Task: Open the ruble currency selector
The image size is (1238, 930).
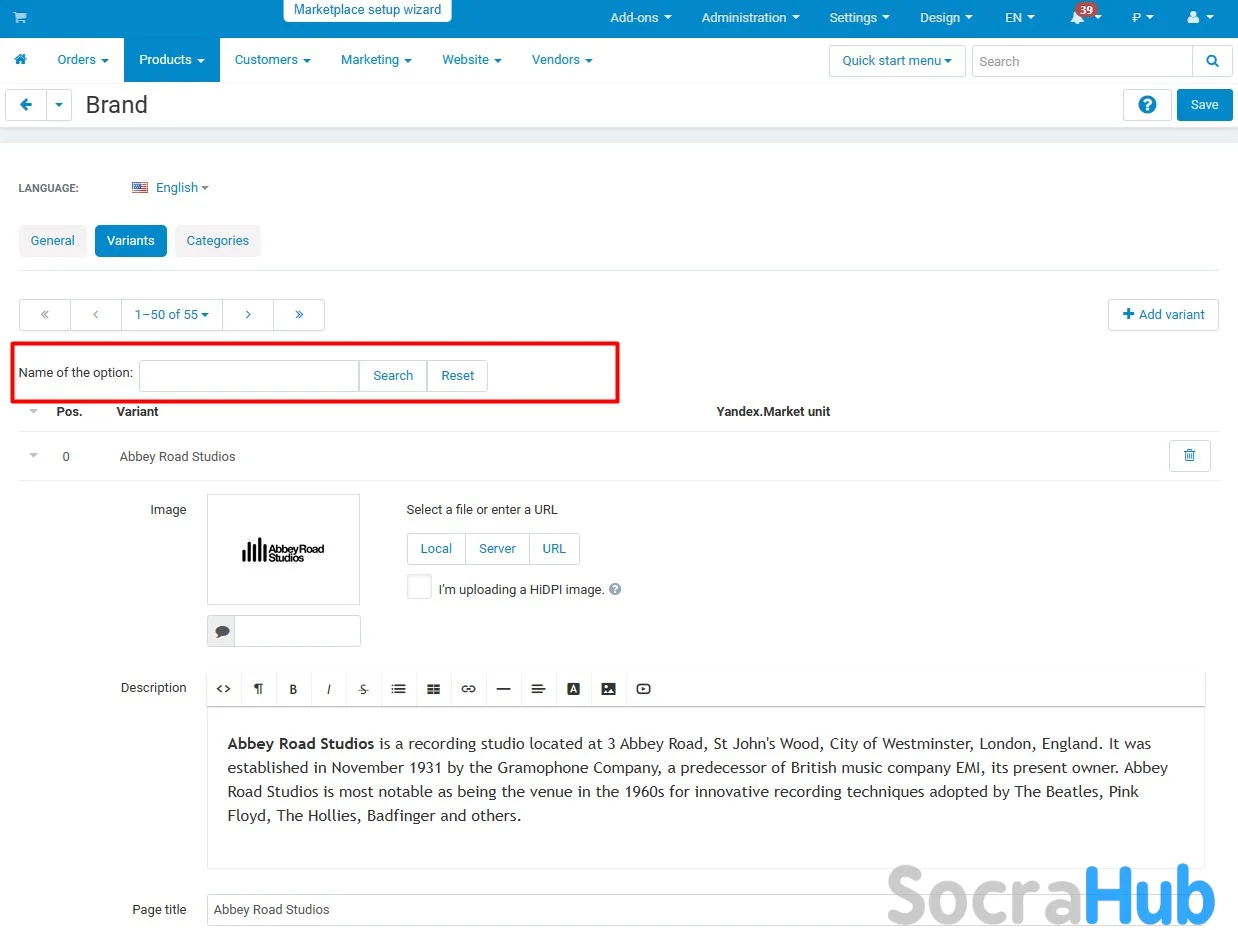Action: tap(1143, 18)
